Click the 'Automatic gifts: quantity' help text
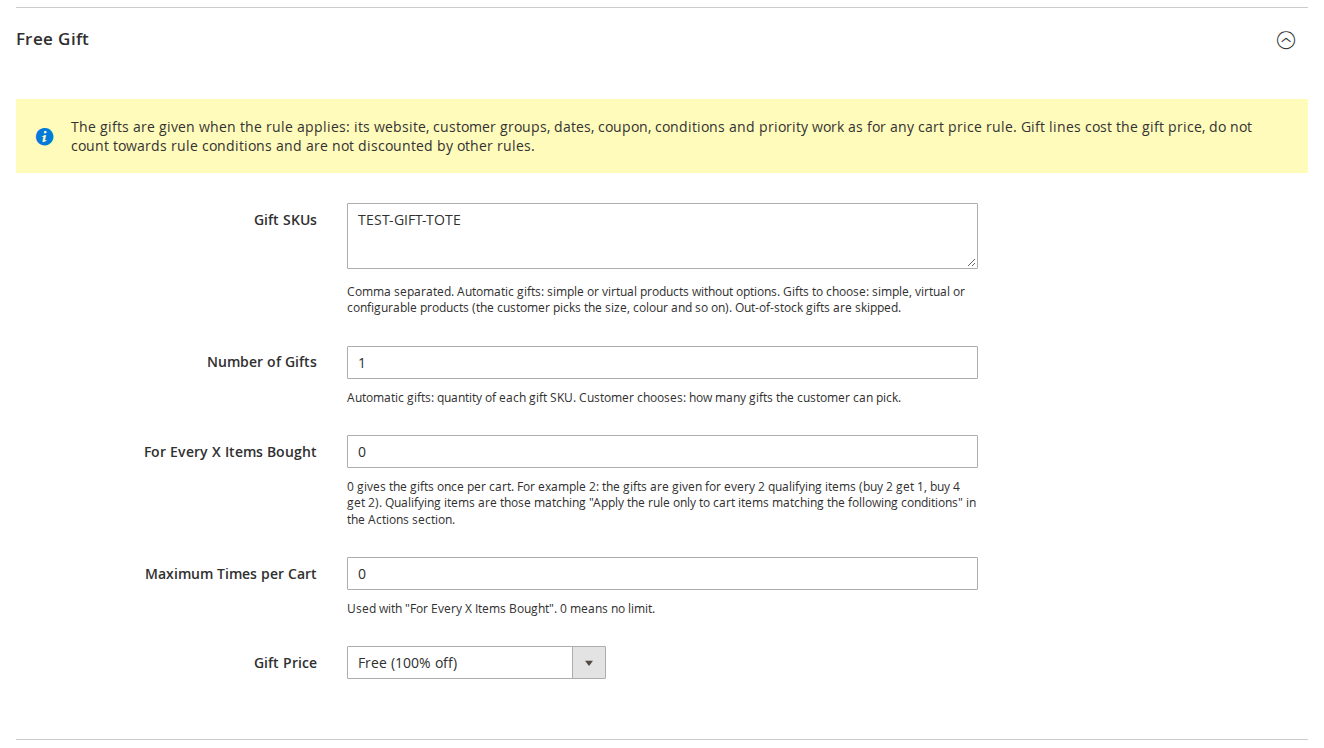1324x748 pixels. (x=624, y=397)
